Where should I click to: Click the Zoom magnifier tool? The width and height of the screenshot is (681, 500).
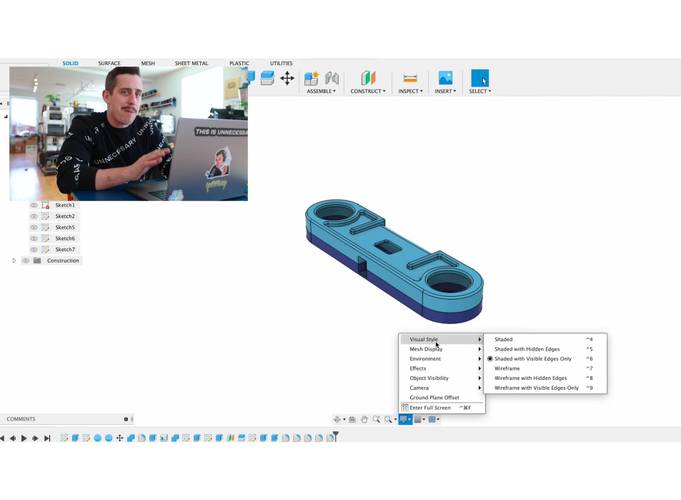[x=377, y=419]
